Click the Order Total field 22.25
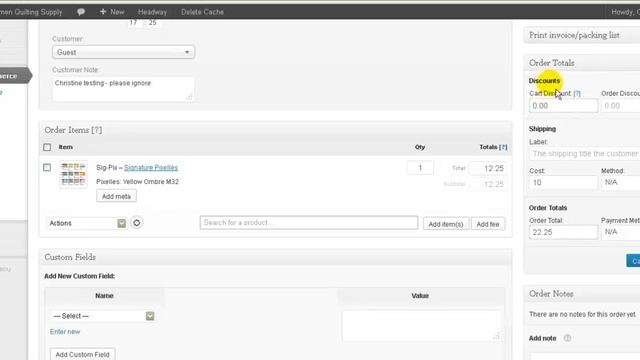 point(563,232)
